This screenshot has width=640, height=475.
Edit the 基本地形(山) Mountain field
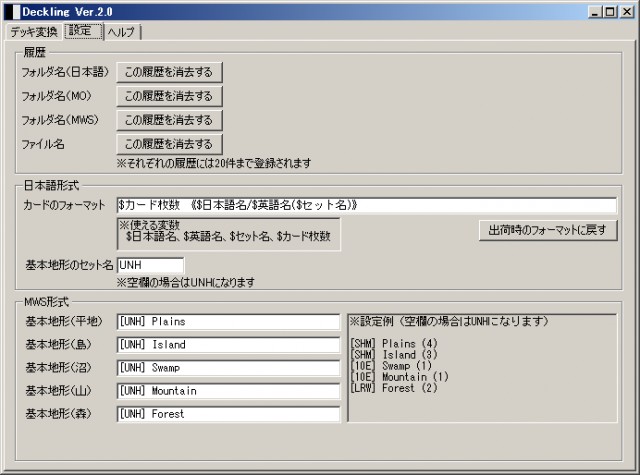tap(228, 391)
